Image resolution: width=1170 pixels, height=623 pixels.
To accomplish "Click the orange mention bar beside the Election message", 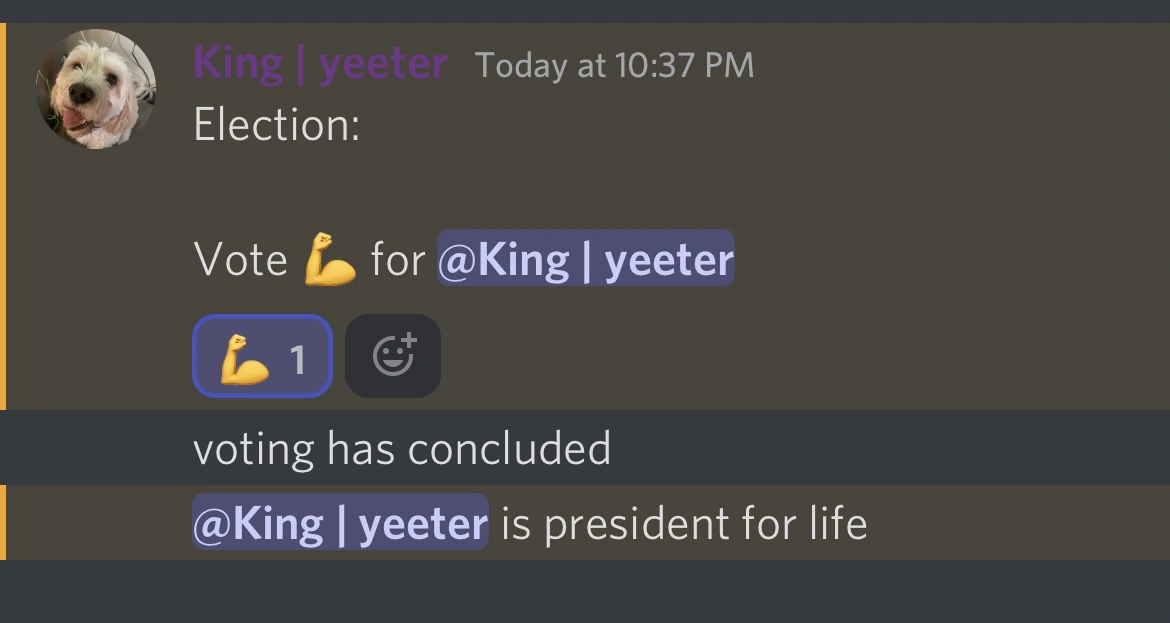I will point(3,216).
